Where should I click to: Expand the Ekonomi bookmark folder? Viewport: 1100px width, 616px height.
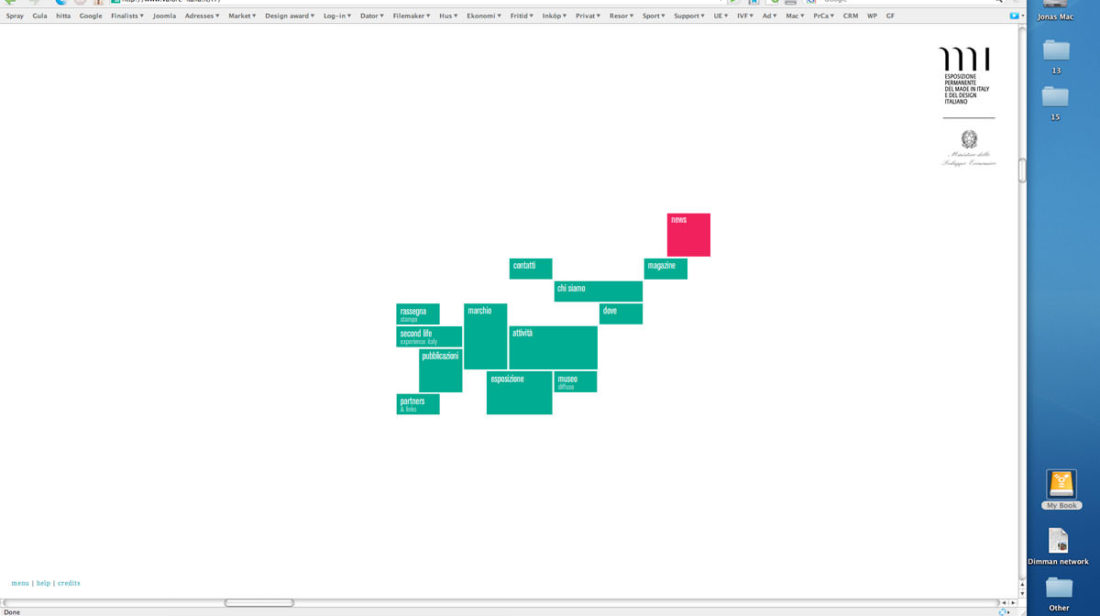484,15
